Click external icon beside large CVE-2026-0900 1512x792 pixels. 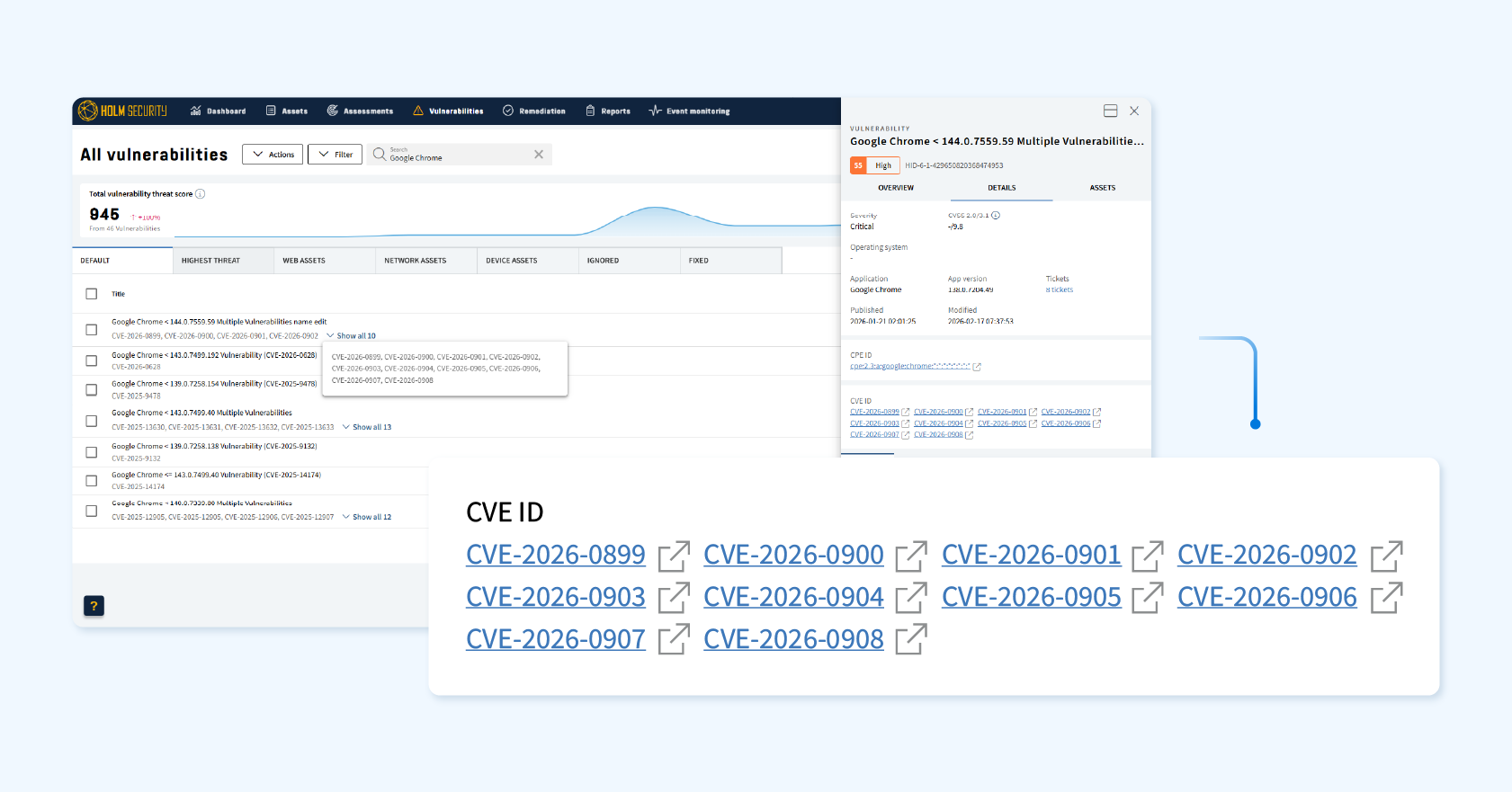tap(911, 556)
